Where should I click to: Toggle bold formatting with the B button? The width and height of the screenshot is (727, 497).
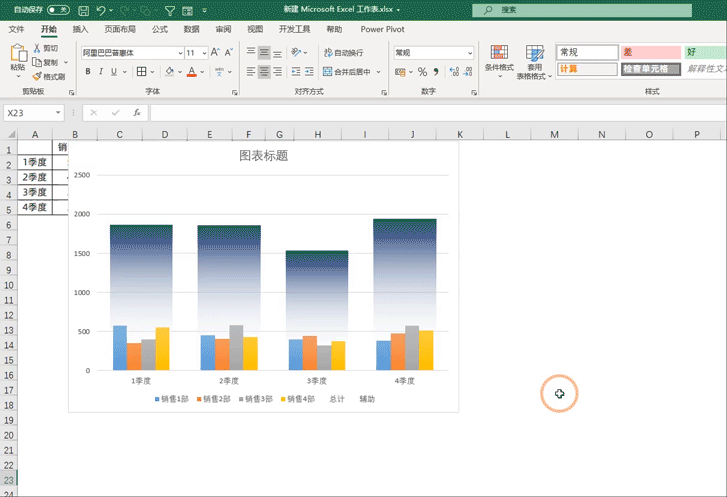(x=88, y=72)
